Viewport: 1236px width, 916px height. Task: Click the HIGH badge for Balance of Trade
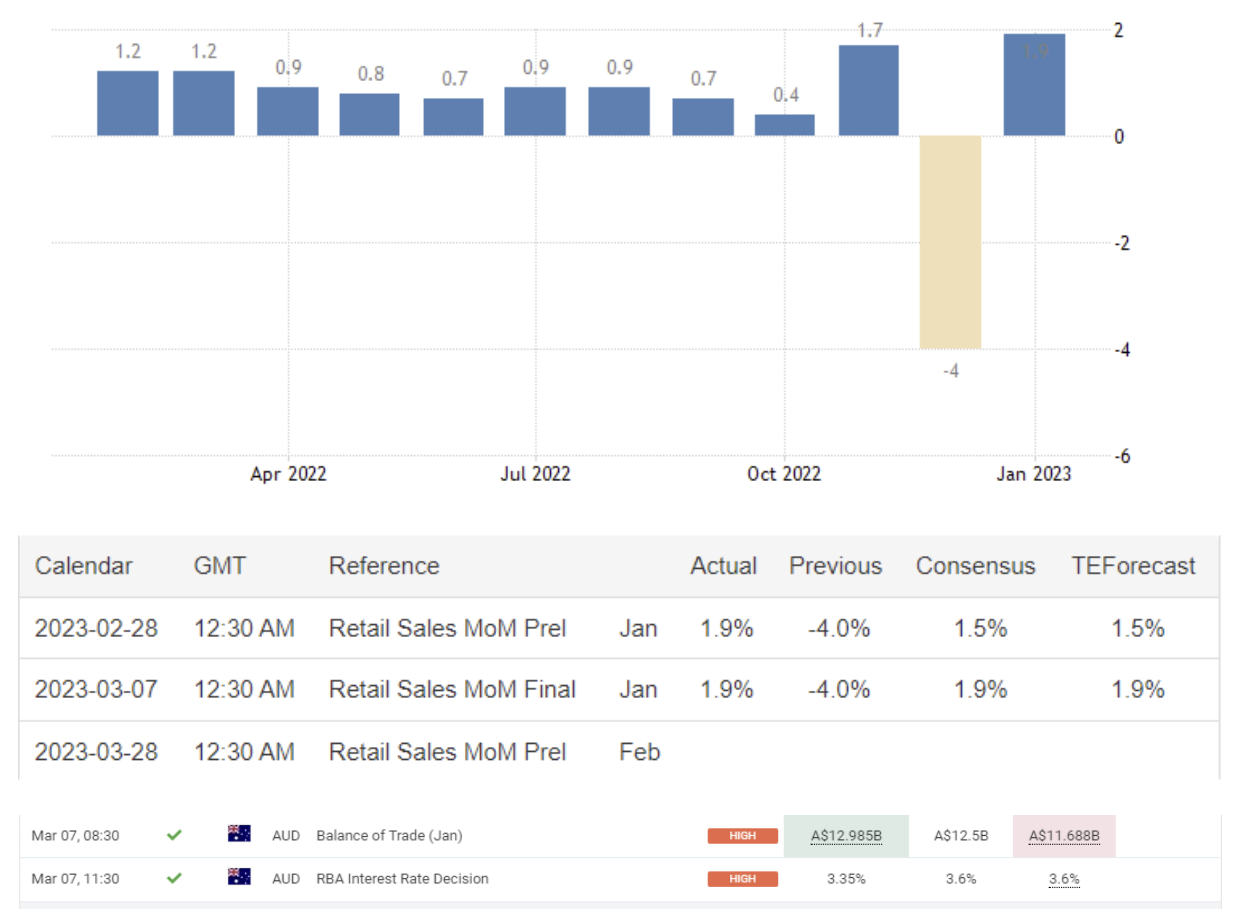742,836
